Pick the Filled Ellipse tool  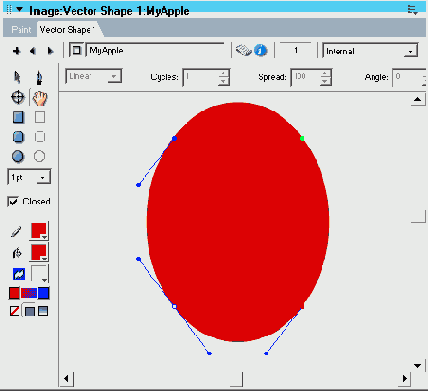(18, 156)
